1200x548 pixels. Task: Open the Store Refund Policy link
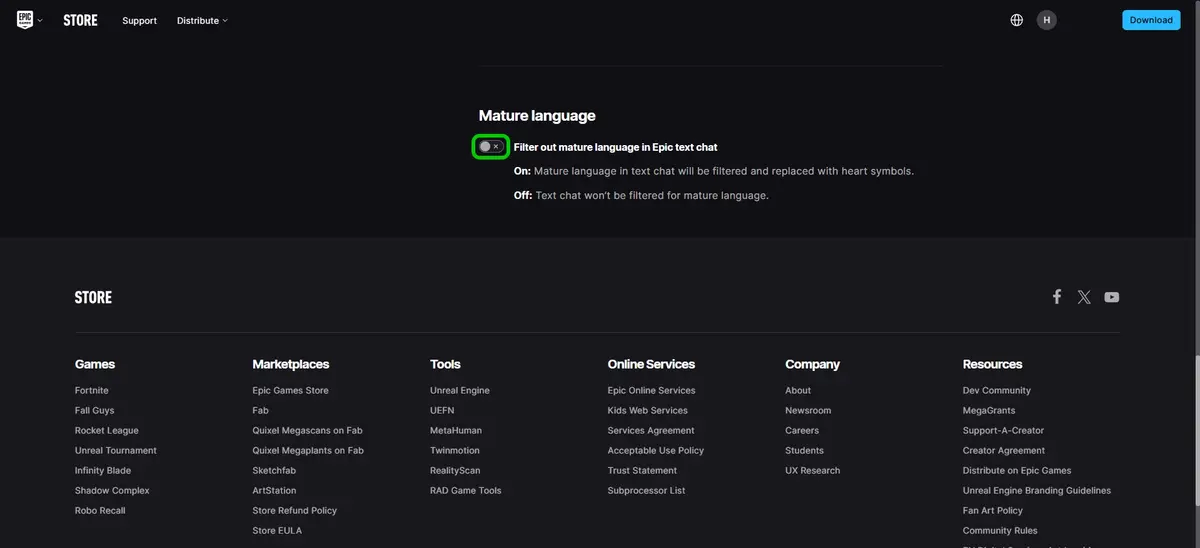coord(294,510)
